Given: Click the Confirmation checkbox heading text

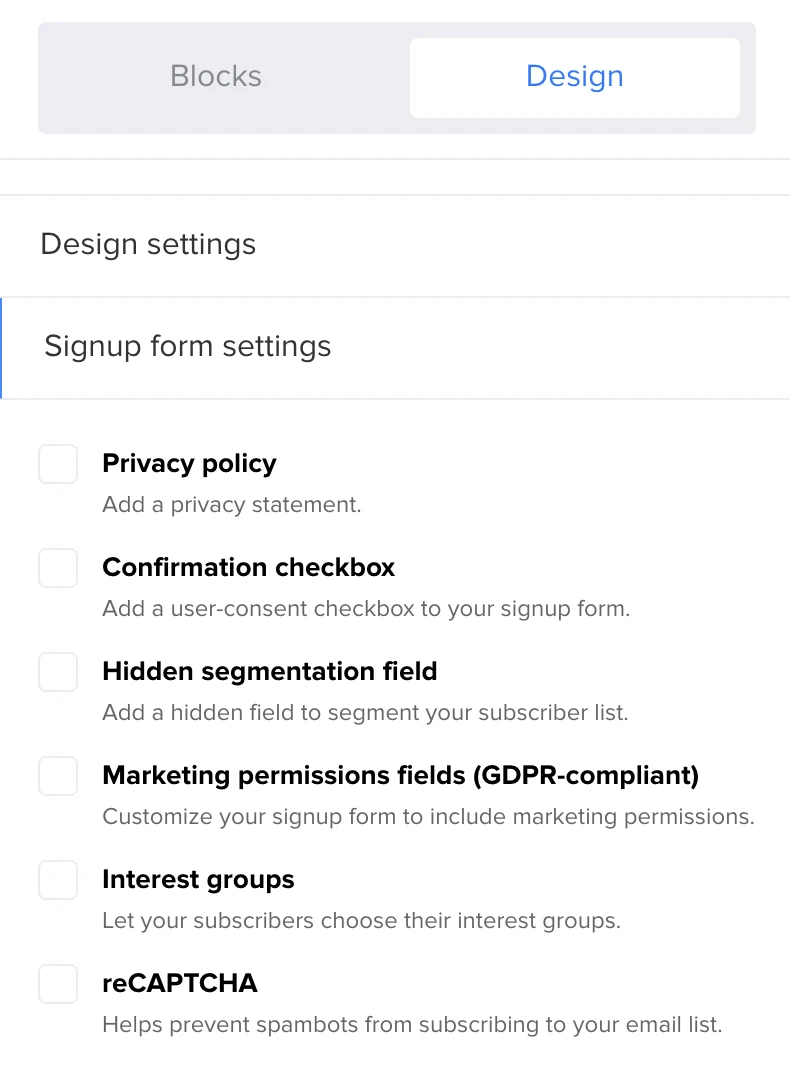Looking at the screenshot, I should pos(249,568).
